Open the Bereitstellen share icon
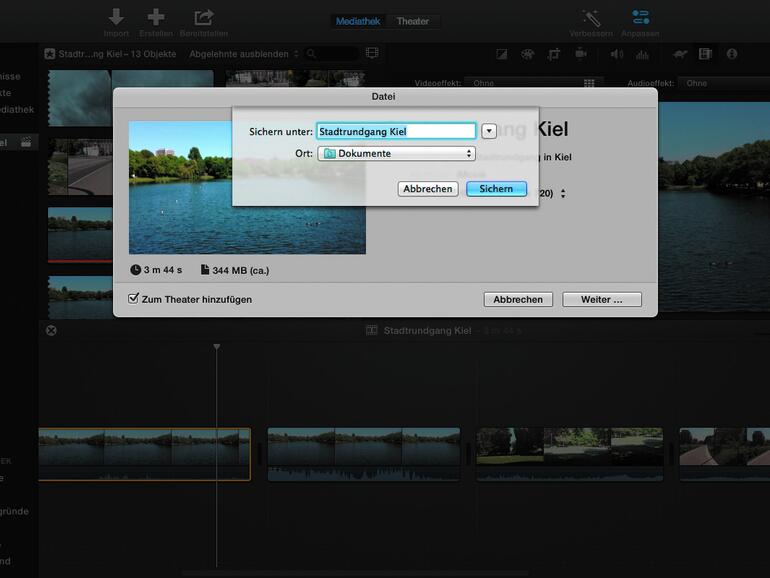This screenshot has height=578, width=770. [204, 17]
